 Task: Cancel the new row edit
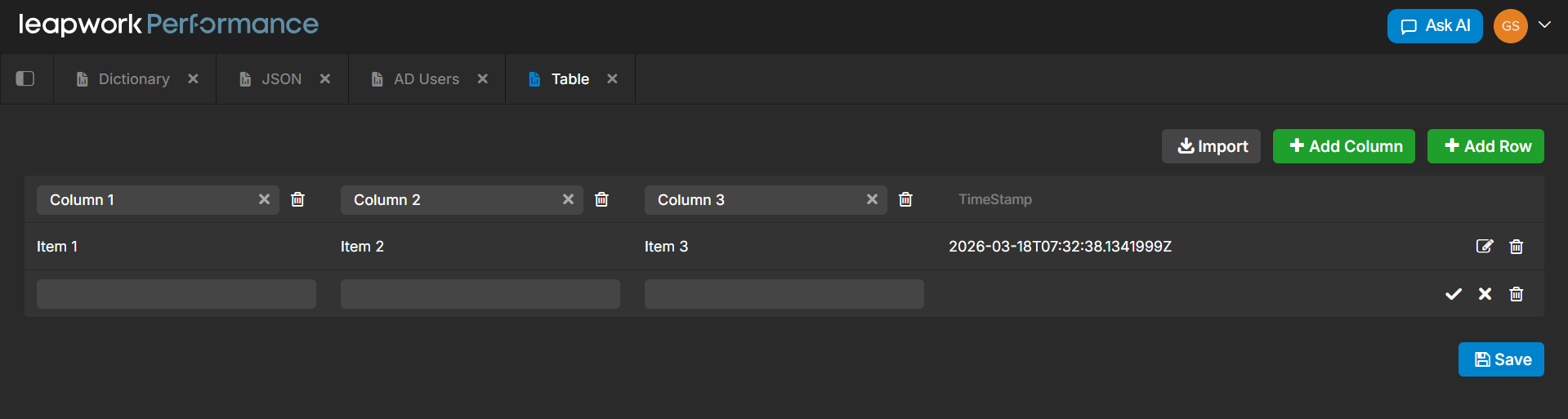pyautogui.click(x=1485, y=294)
